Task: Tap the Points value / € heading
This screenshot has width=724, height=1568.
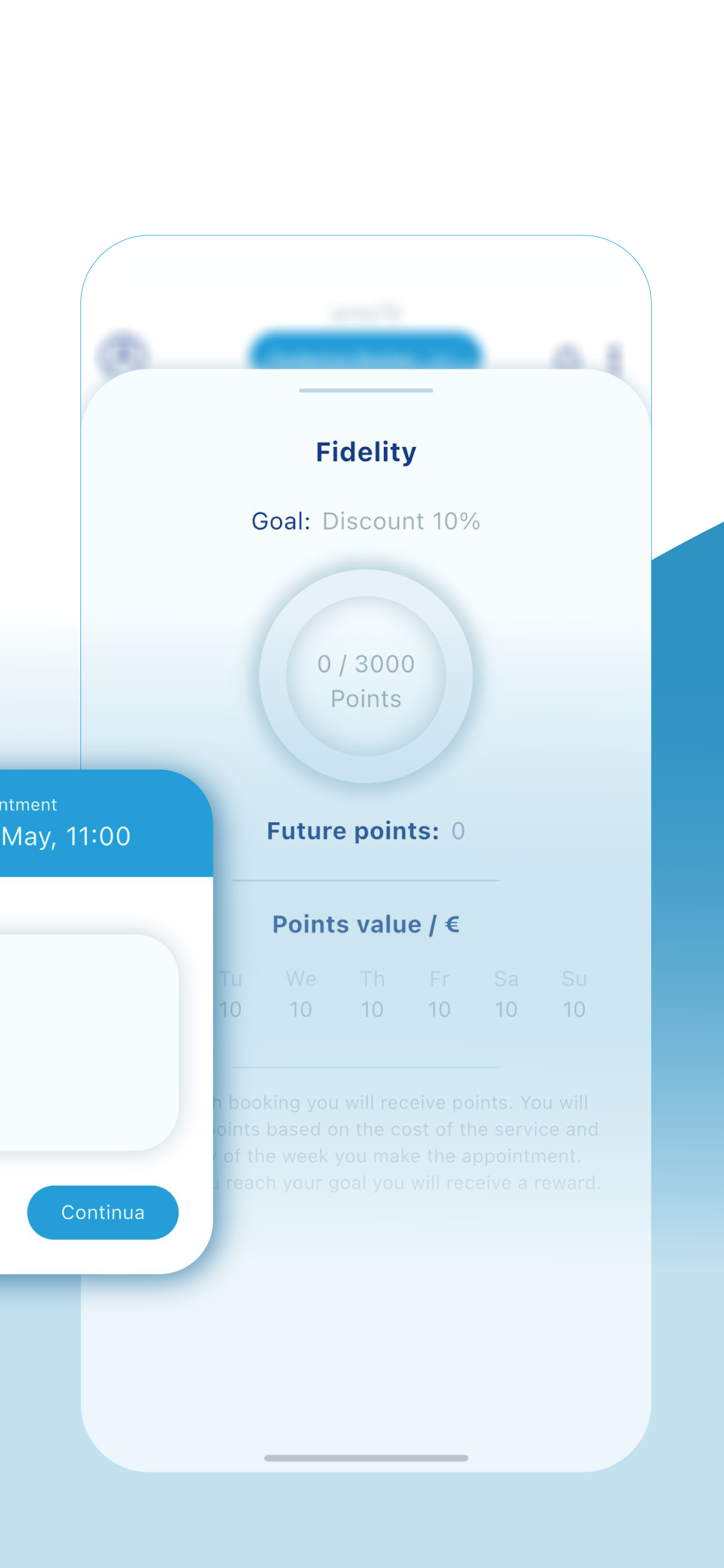Action: [x=365, y=924]
